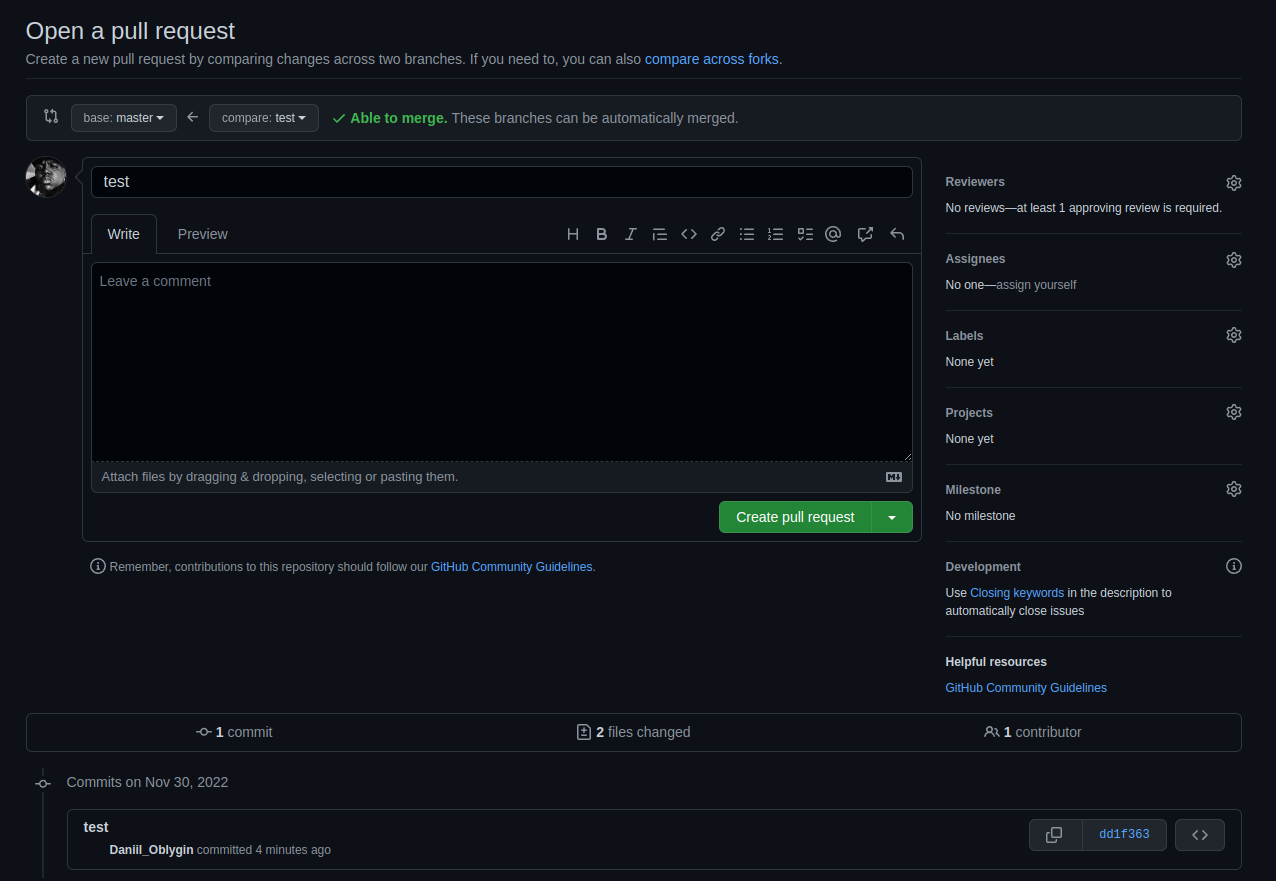Insert a task list
Screen dimensions: 1276x881
tap(805, 234)
